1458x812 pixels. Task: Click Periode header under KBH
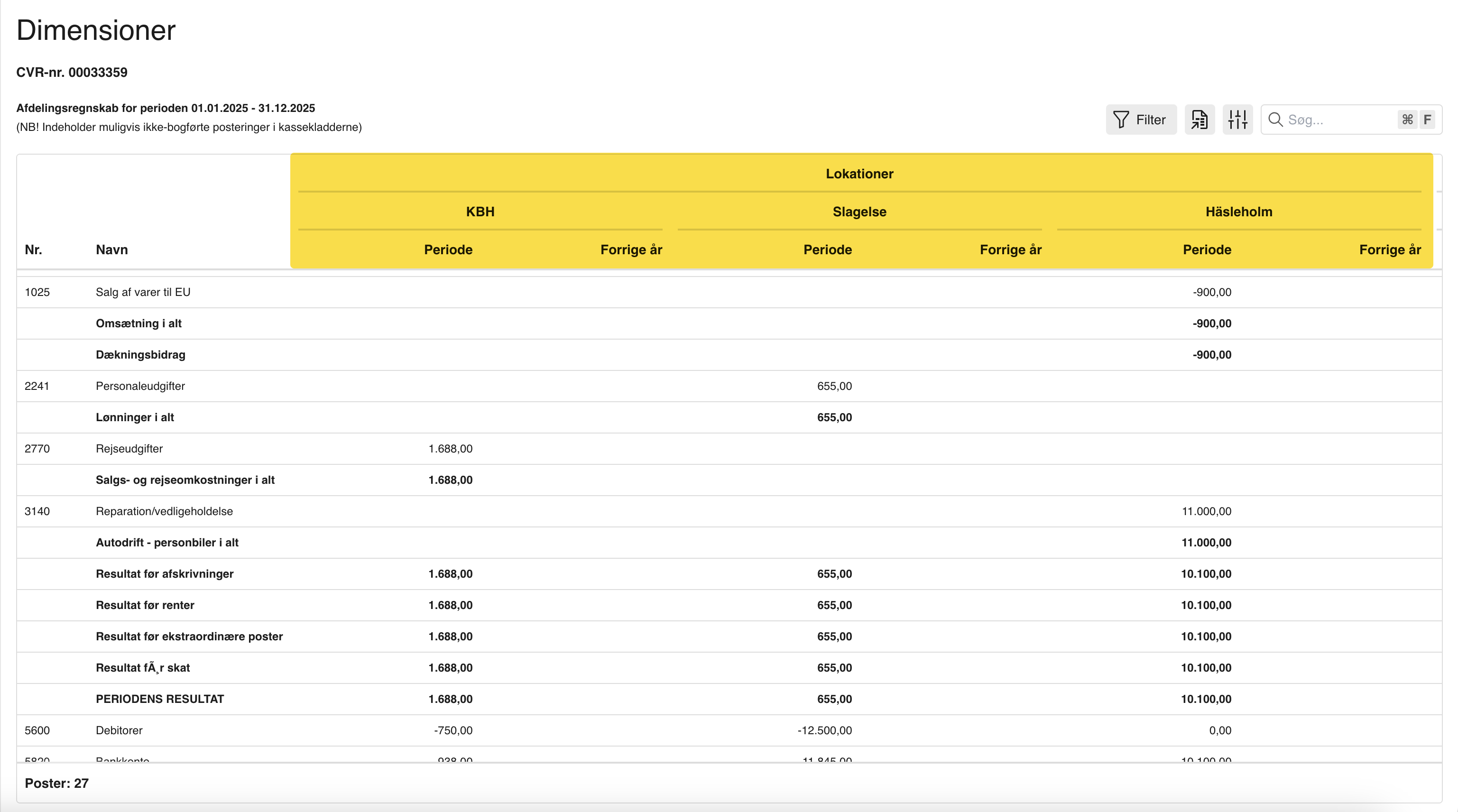448,249
